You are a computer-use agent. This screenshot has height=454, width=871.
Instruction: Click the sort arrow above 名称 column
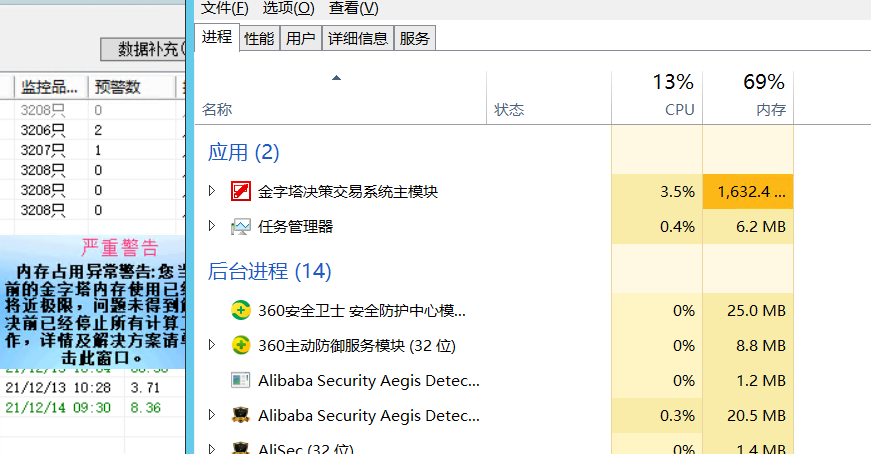[x=336, y=78]
